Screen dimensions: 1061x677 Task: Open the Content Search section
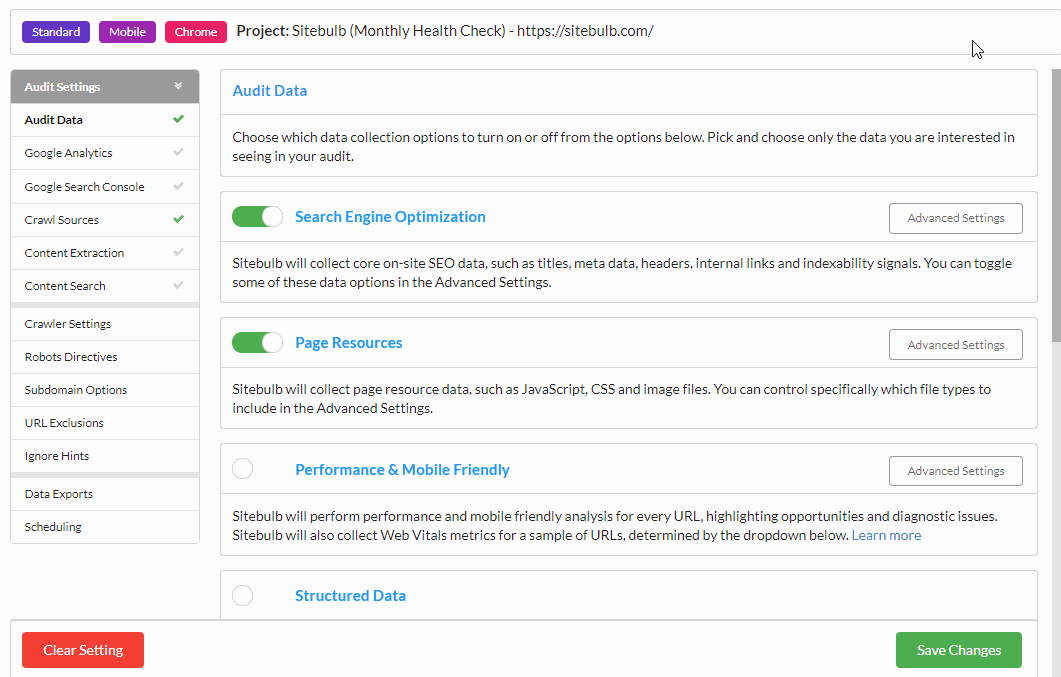(105, 286)
